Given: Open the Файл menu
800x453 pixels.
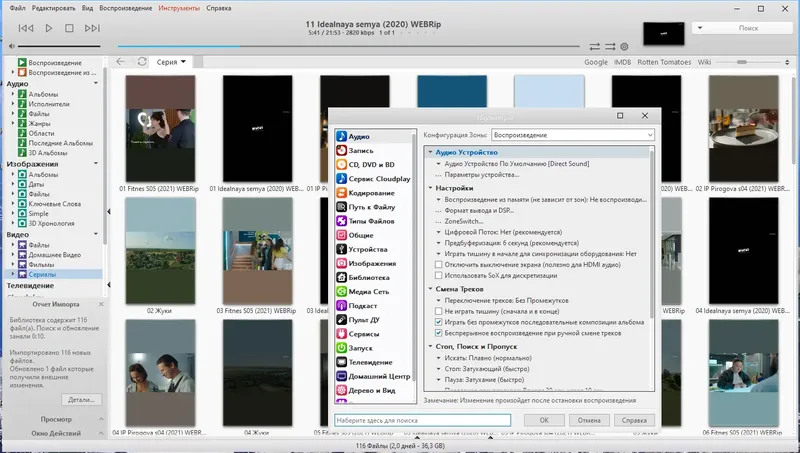Looking at the screenshot, I should tap(17, 8).
